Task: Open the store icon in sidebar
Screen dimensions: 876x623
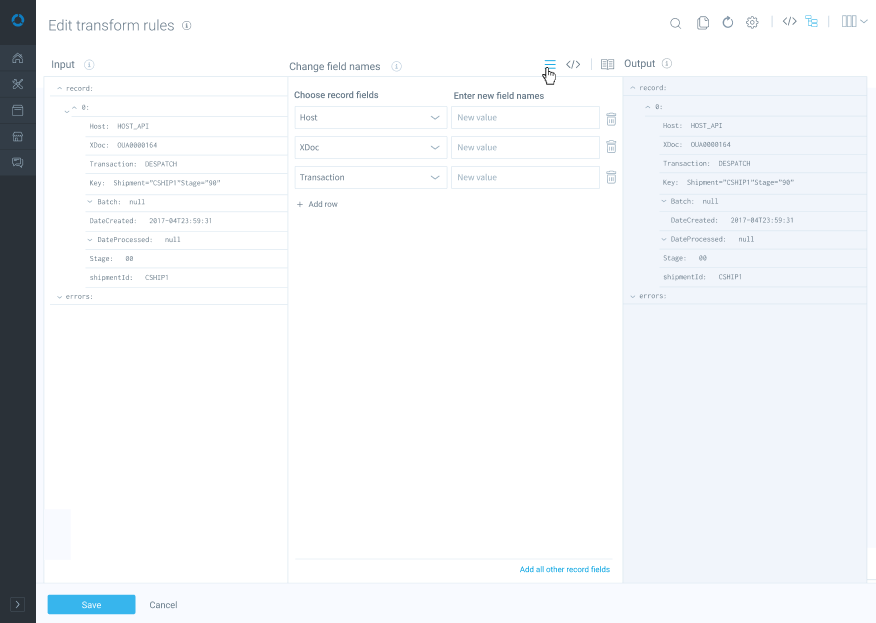Action: click(17, 136)
